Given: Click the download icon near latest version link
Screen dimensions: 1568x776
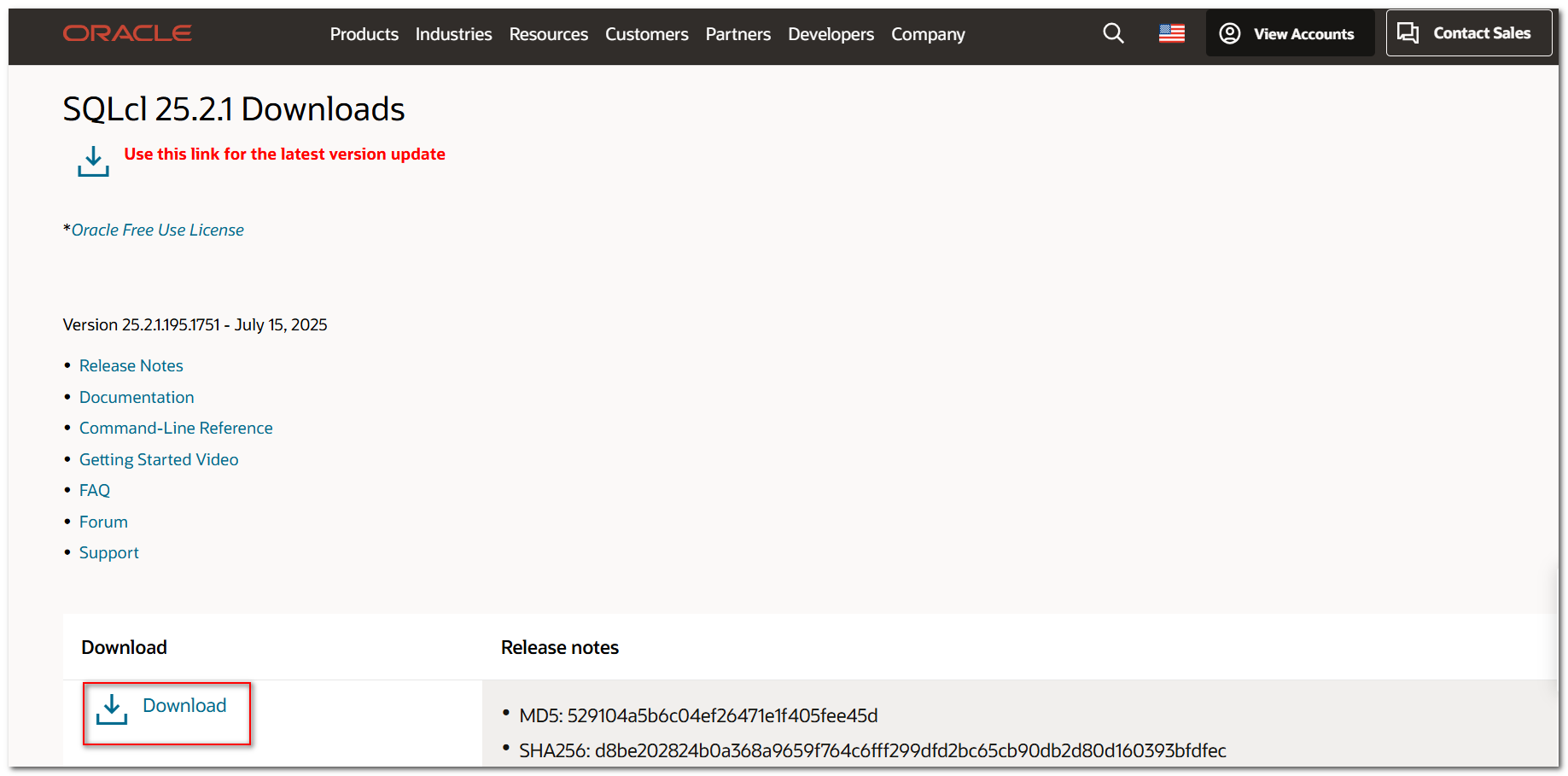Looking at the screenshot, I should (x=93, y=160).
